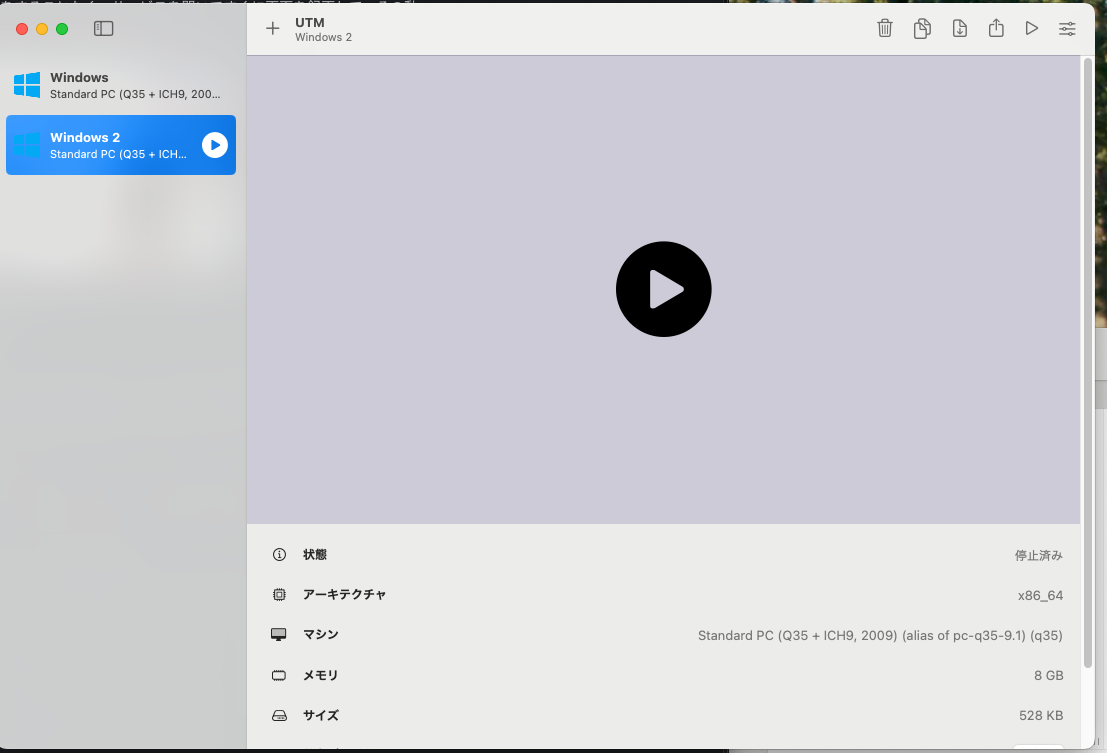Click the マシン label
This screenshot has height=753, width=1107.
pos(321,634)
